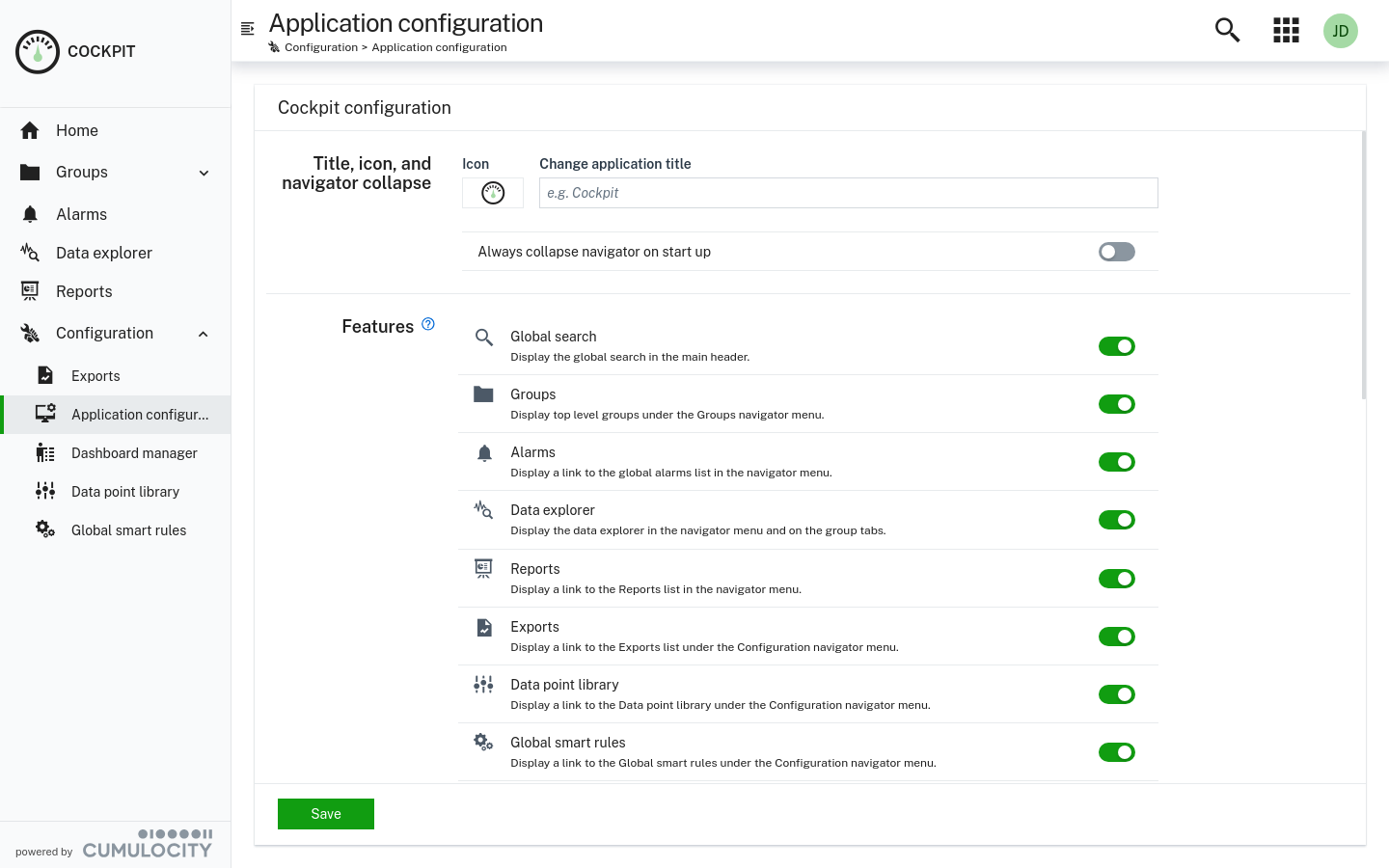1389x868 pixels.
Task: Click the JD user avatar
Action: [1341, 30]
